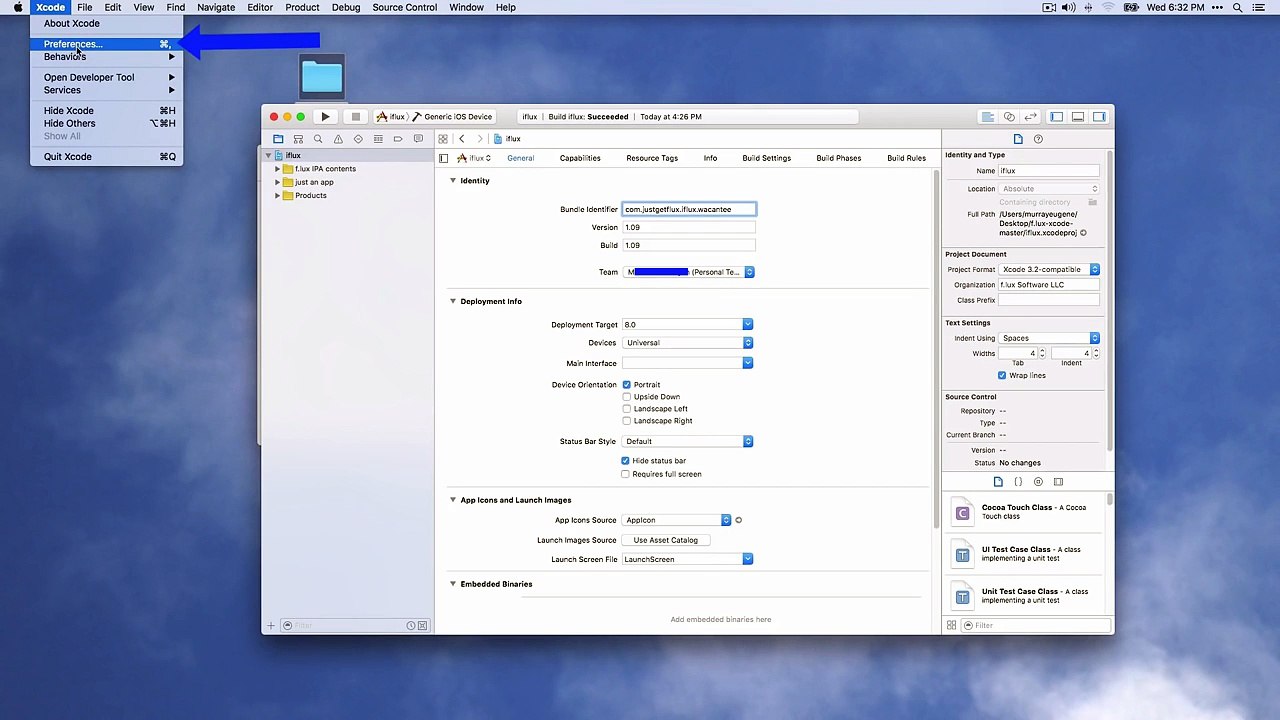The image size is (1280, 720).
Task: Go forward in editor history
Action: coord(480,139)
